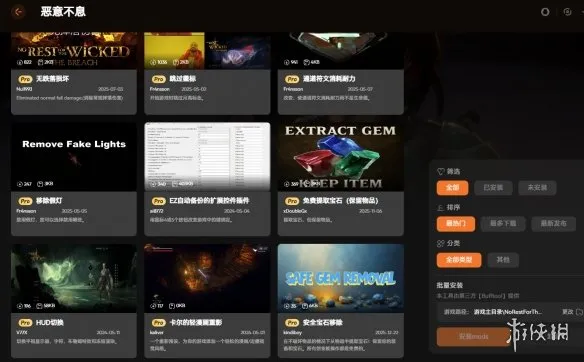Click file size icon on HUD切换 thumbnail
Image resolution: width=584 pixels, height=362 pixels.
[x=39, y=306]
